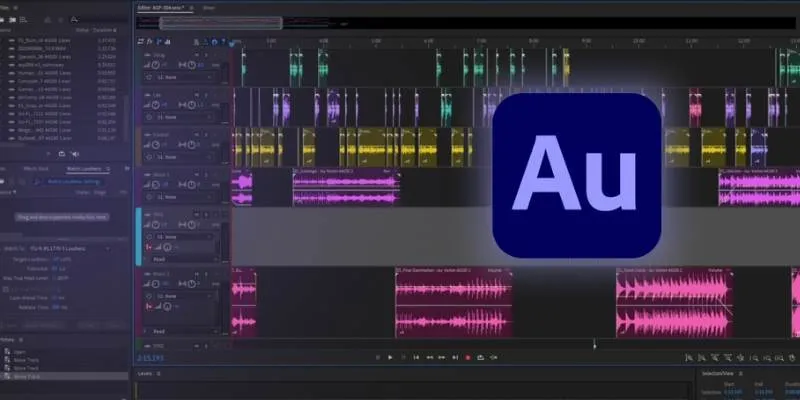Viewport: 800px width, 400px height.
Task: Select the Open entry in History panel
Action: [x=19, y=352]
